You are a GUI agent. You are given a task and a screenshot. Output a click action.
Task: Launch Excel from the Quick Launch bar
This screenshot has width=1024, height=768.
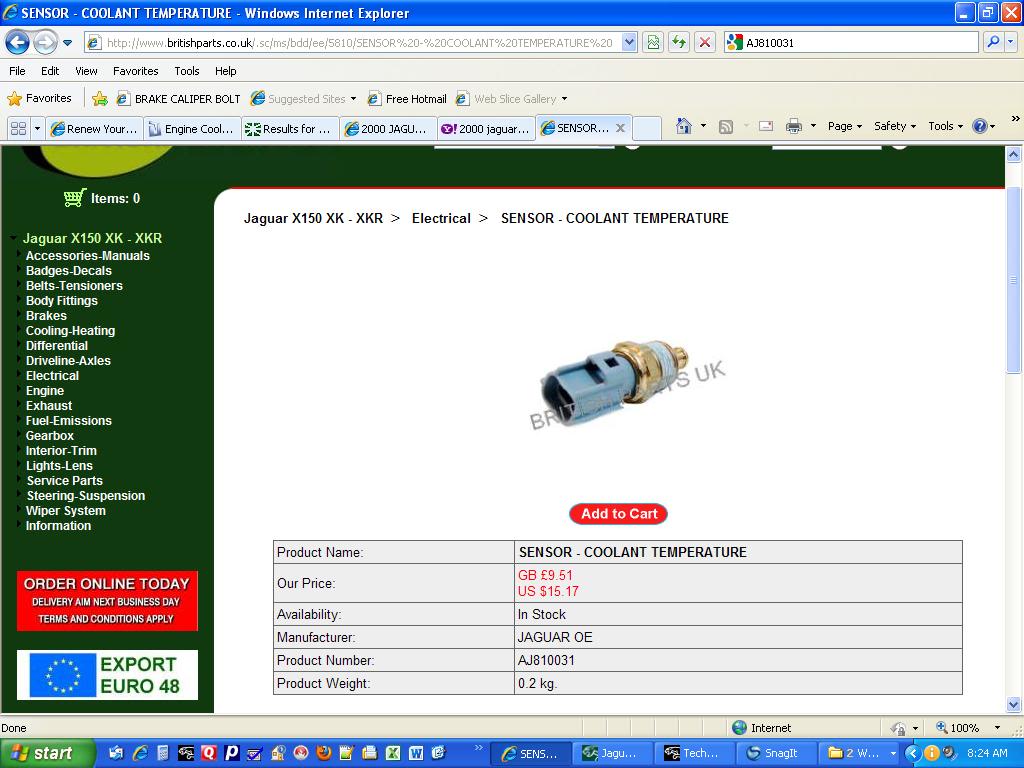coord(392,753)
